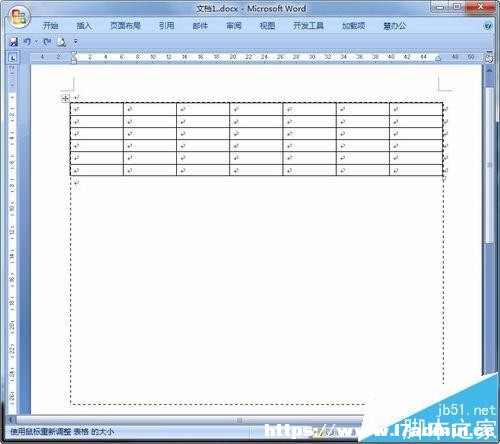500x444 pixels.
Task: Open the round Office button menu
Action: (19, 17)
